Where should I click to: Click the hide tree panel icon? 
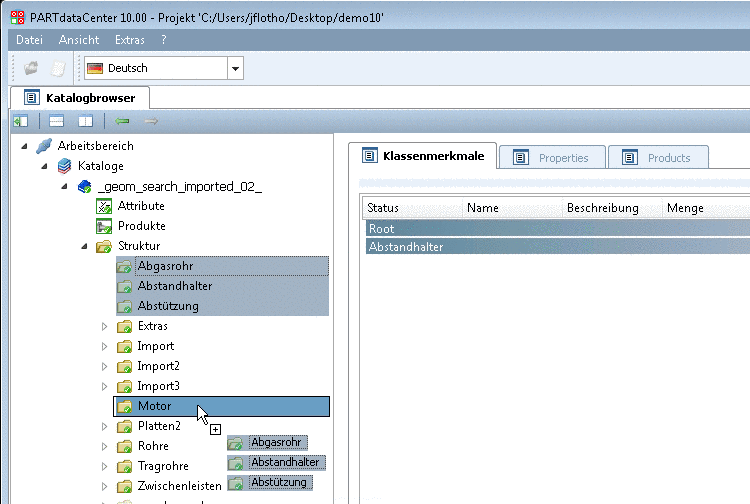click(x=21, y=121)
